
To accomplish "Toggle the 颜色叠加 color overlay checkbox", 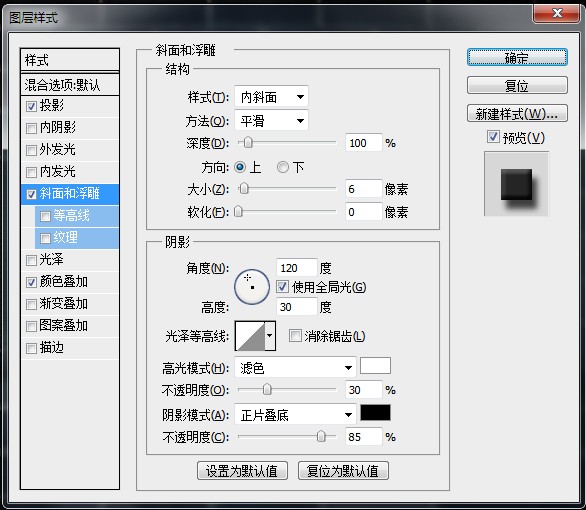I will click(31, 282).
